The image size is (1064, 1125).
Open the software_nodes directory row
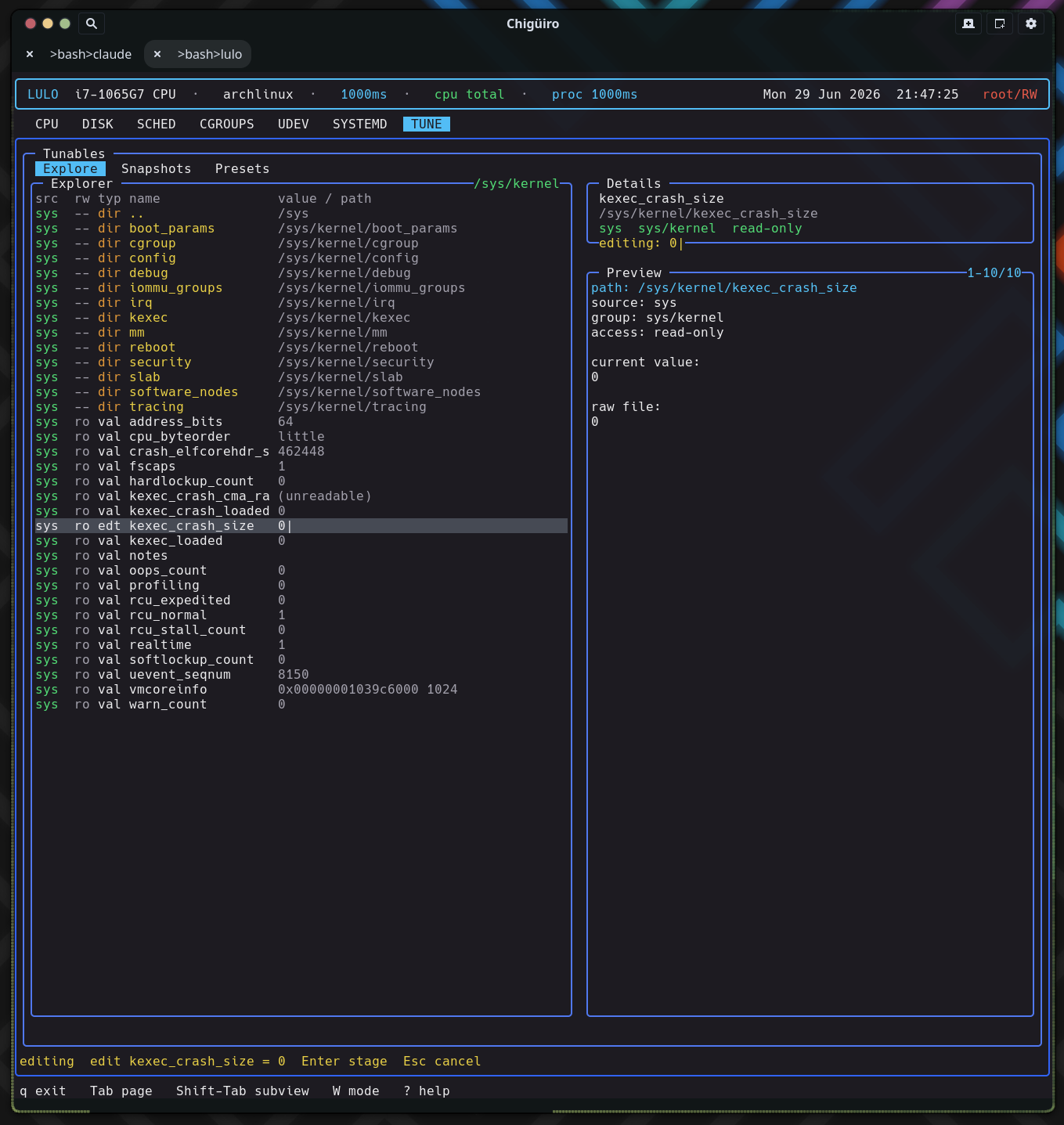(x=301, y=392)
